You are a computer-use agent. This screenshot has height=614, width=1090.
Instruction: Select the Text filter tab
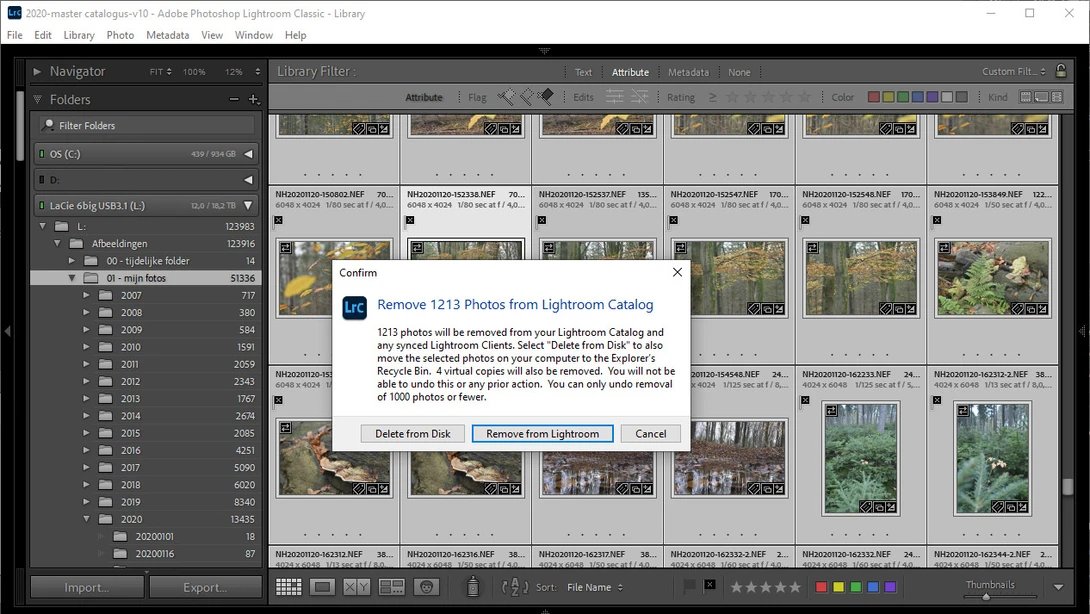coord(583,72)
